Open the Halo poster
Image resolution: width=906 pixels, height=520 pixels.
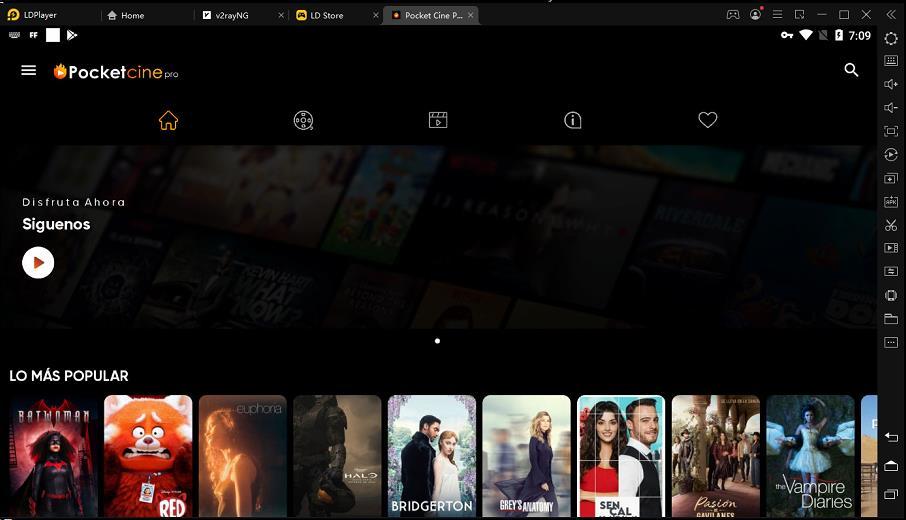click(337, 456)
